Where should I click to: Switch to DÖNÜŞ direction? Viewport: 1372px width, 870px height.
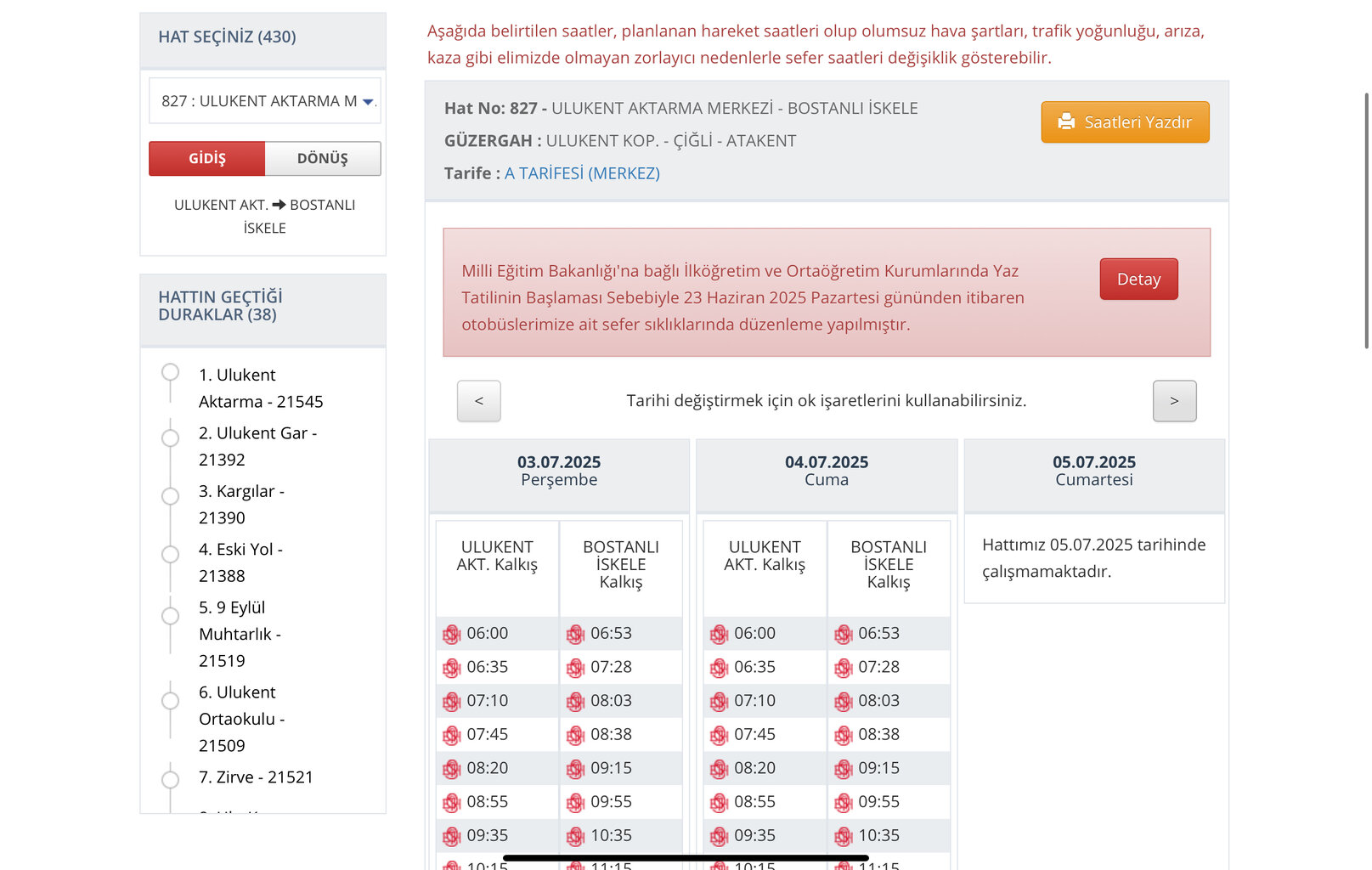(x=323, y=159)
